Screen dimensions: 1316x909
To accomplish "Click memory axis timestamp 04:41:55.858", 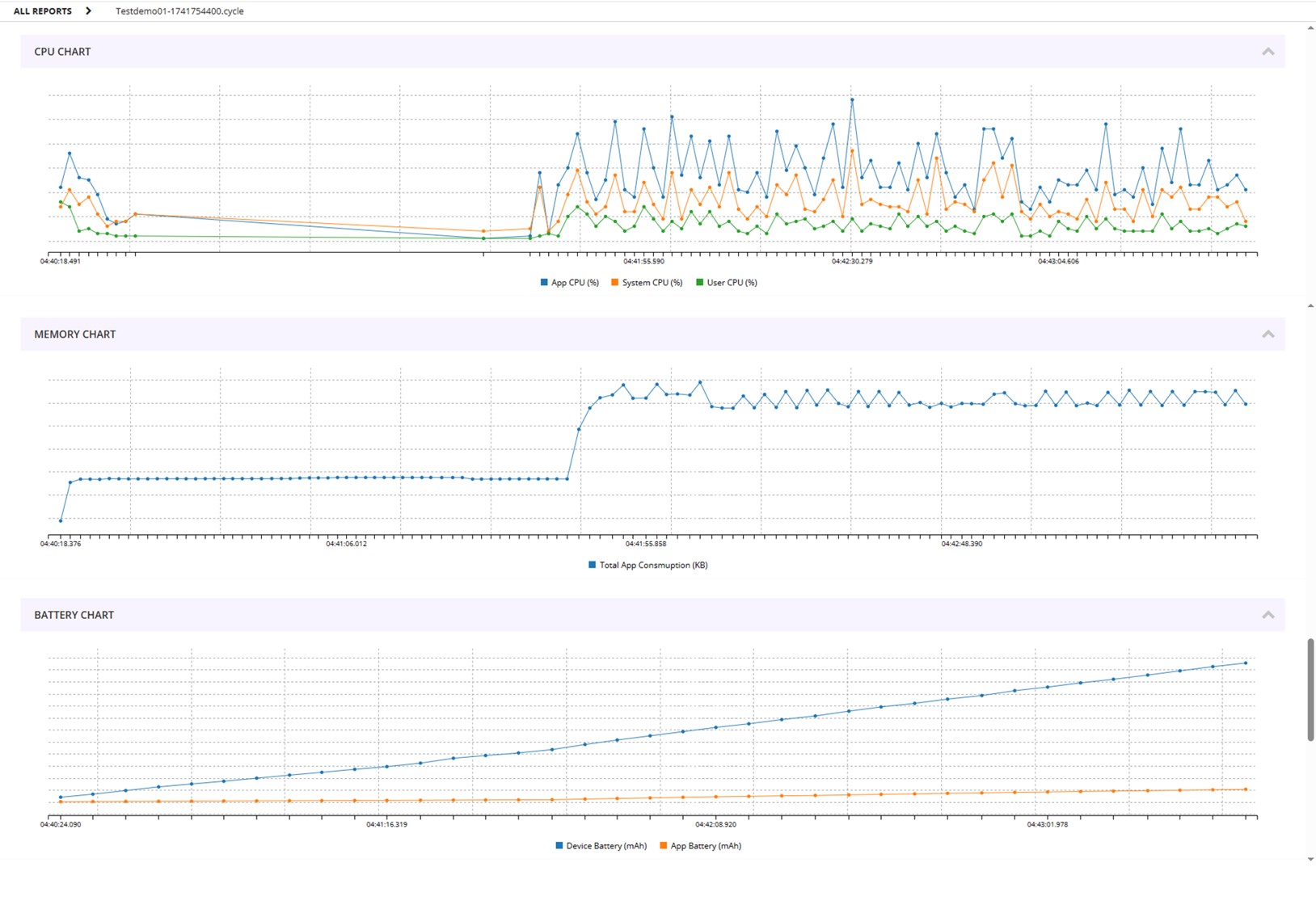I will pyautogui.click(x=646, y=544).
